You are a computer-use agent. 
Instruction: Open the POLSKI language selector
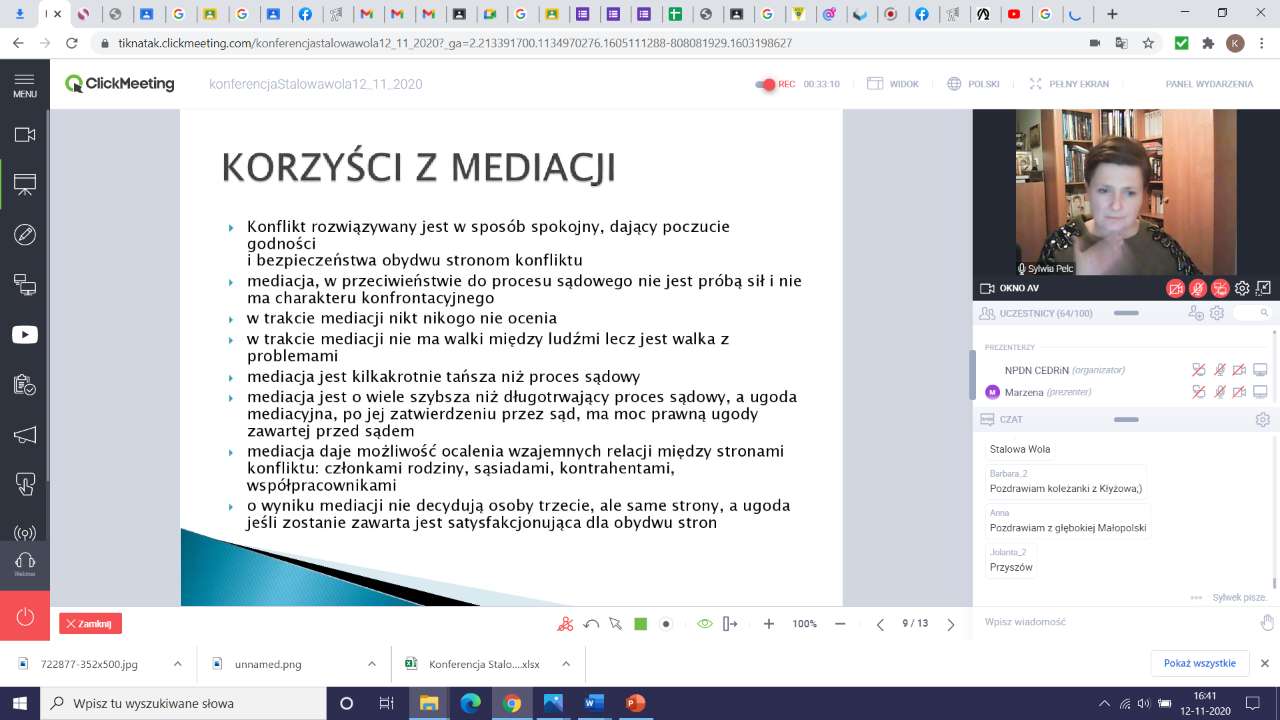pyautogui.click(x=973, y=84)
